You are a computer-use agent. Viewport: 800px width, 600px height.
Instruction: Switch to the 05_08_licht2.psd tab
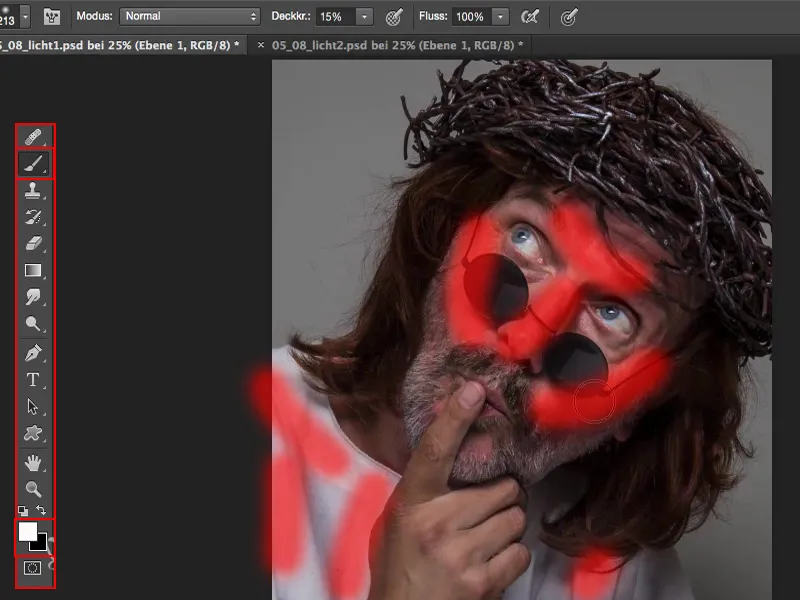[397, 45]
